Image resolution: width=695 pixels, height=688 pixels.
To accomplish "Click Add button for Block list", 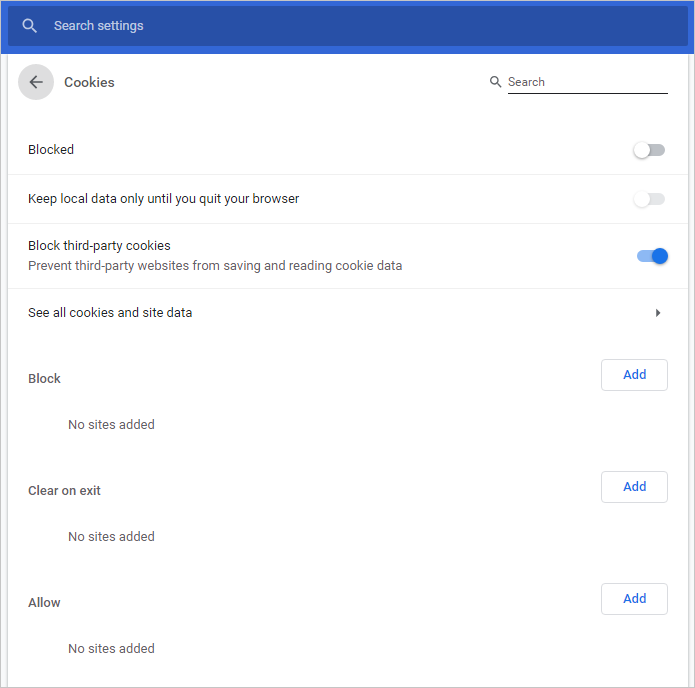I will (x=634, y=375).
